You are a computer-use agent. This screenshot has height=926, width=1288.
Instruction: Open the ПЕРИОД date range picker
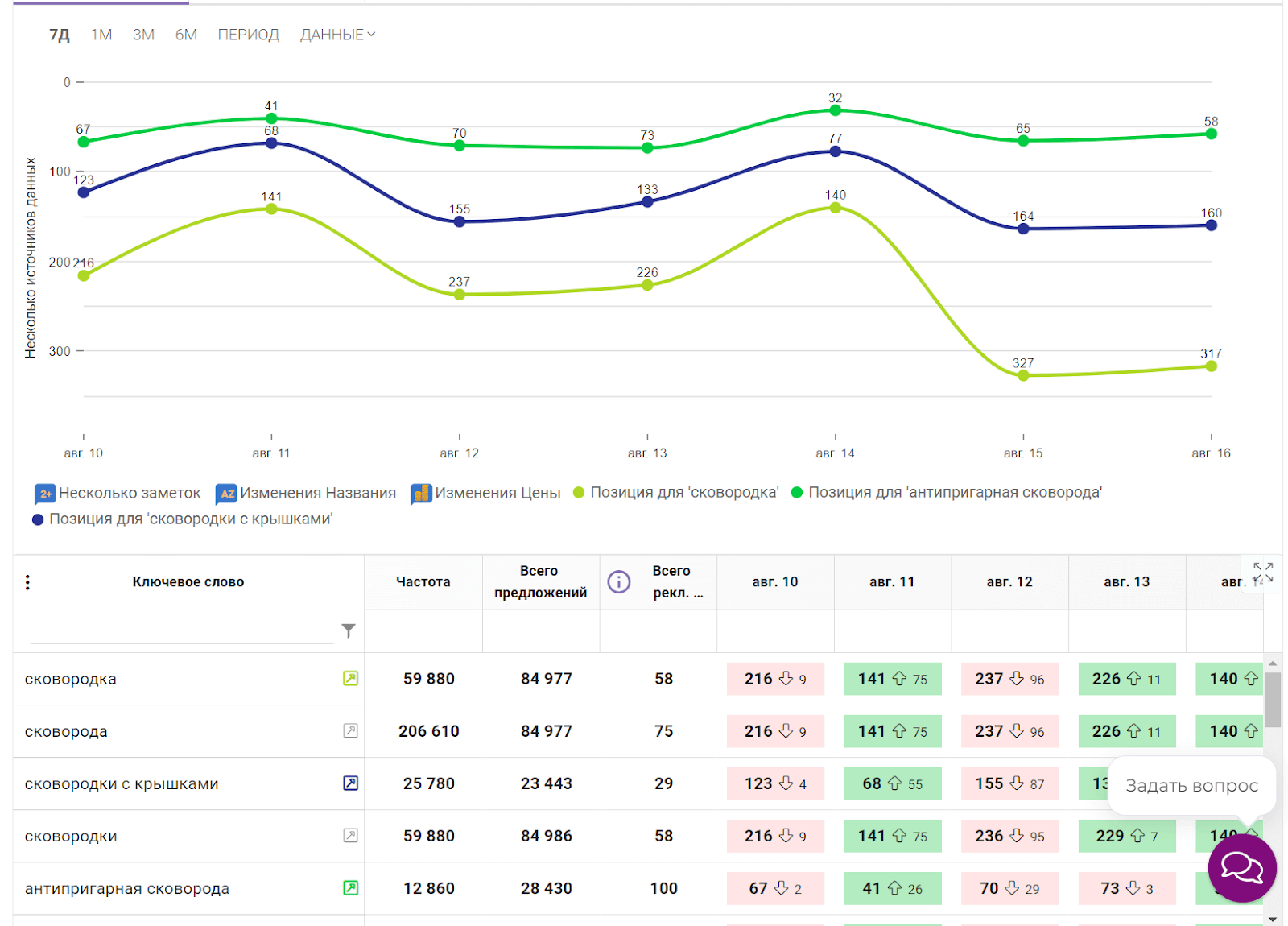pos(248,35)
